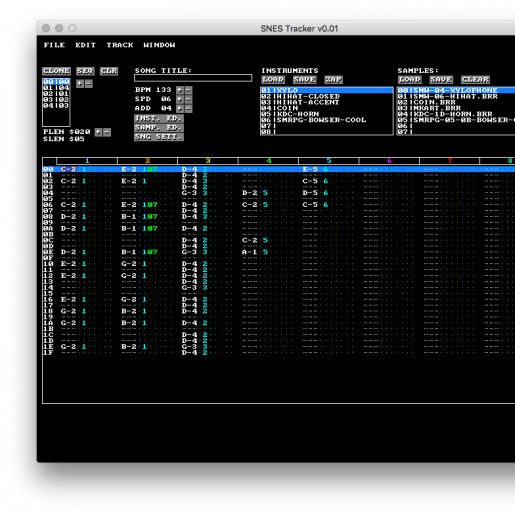Click LOAD under Instruments
Screen dimensions: 515x515
point(273,80)
